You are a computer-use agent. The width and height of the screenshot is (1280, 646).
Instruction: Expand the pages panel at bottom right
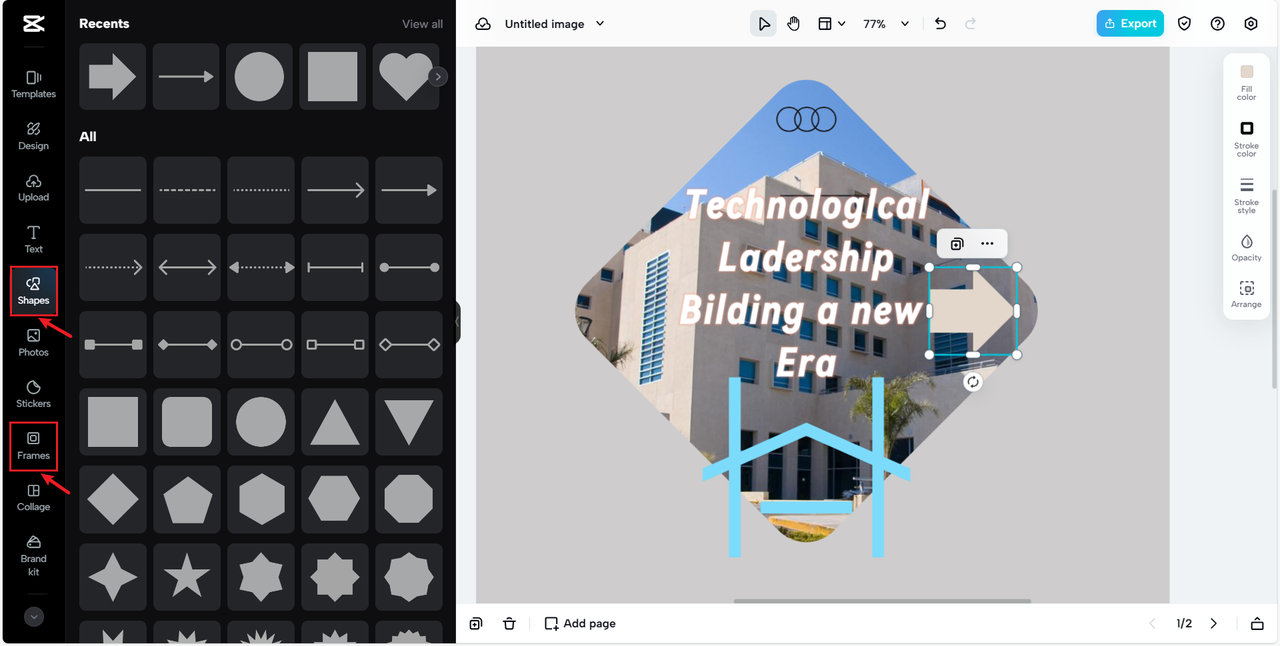click(1257, 623)
